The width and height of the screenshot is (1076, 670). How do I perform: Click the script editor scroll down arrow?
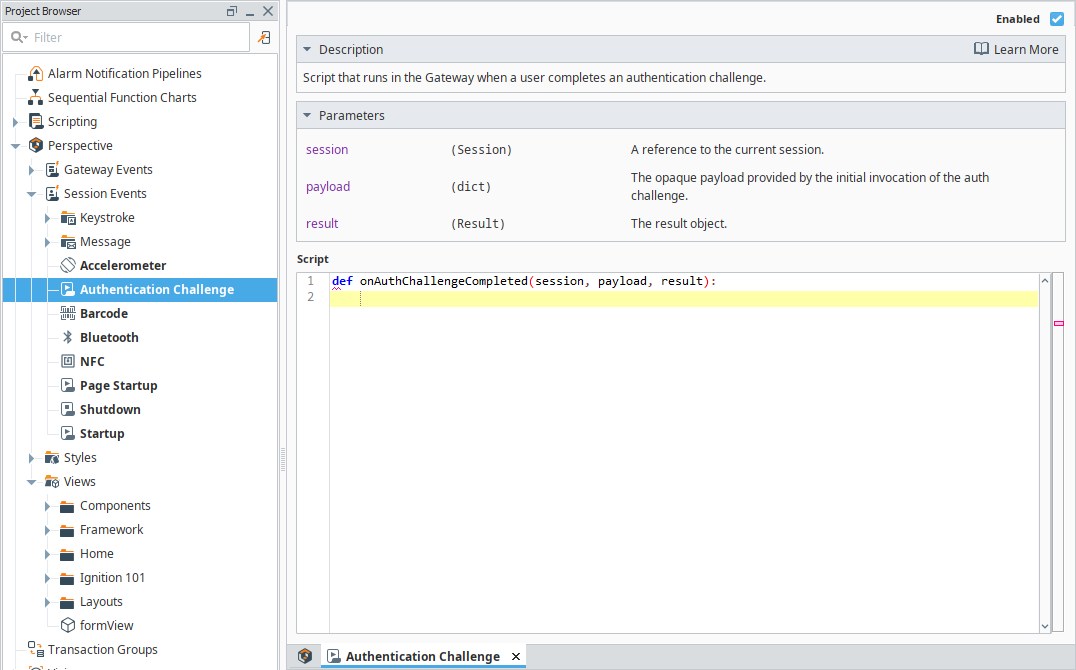coord(1044,626)
